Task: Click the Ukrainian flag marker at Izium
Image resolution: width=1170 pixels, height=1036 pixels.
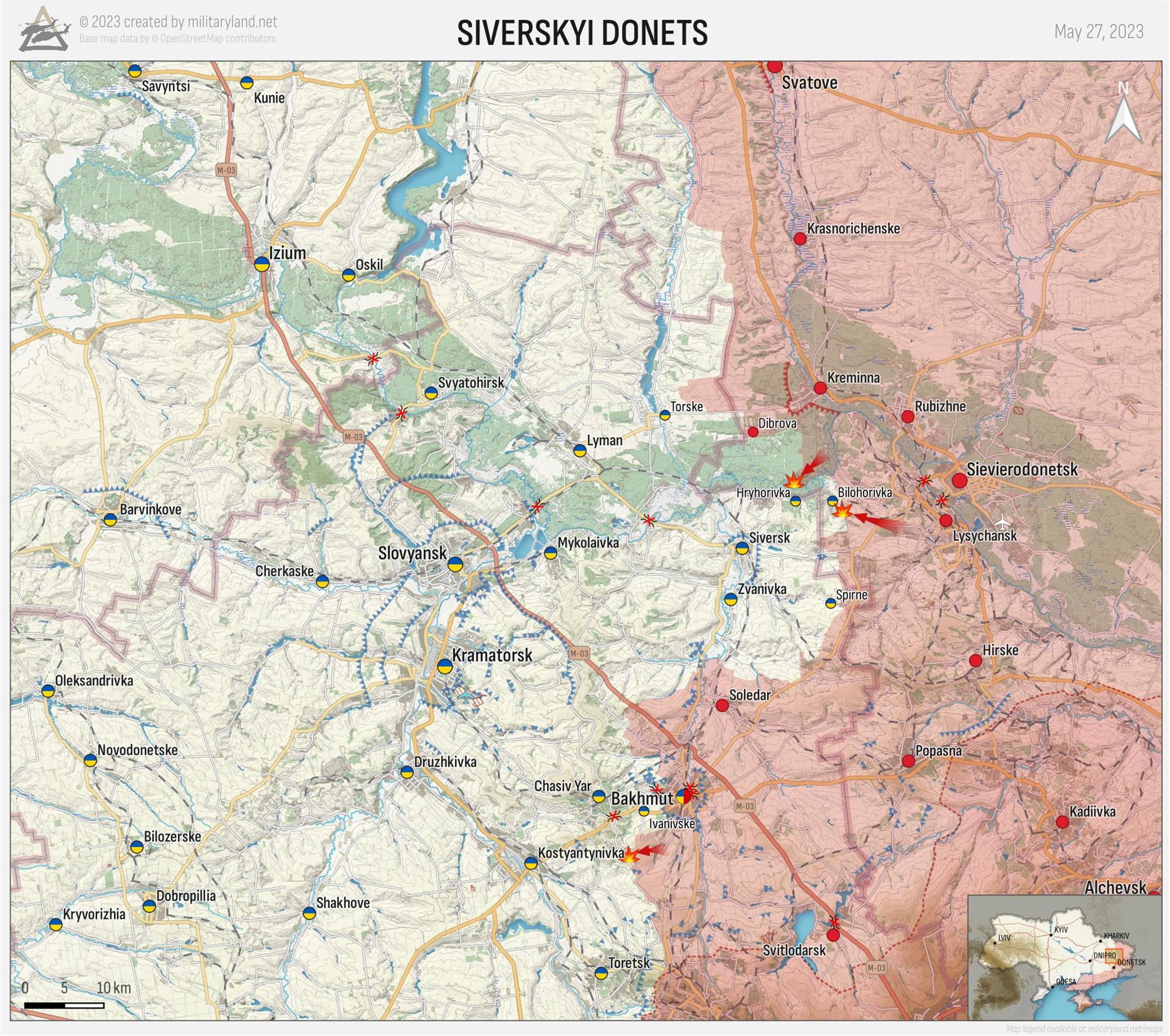Action: [x=262, y=264]
